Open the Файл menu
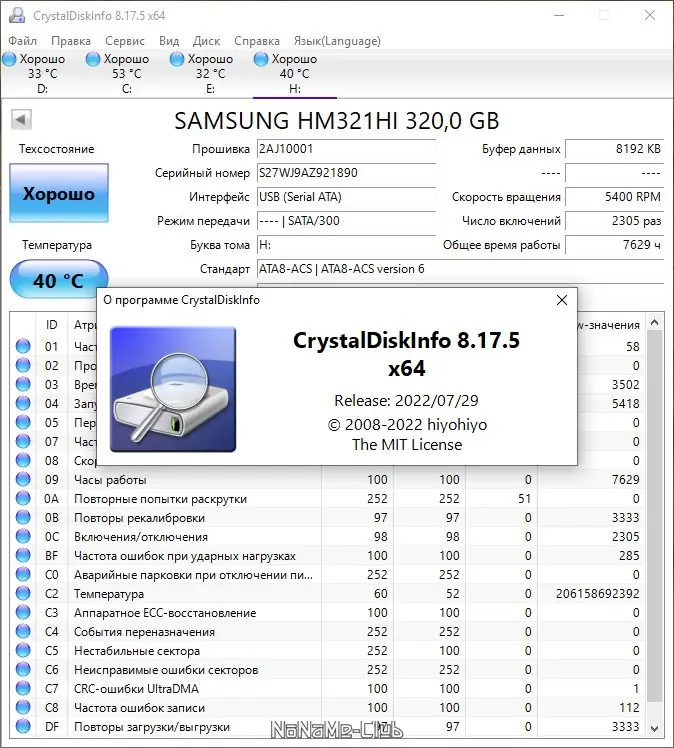 (x=22, y=41)
